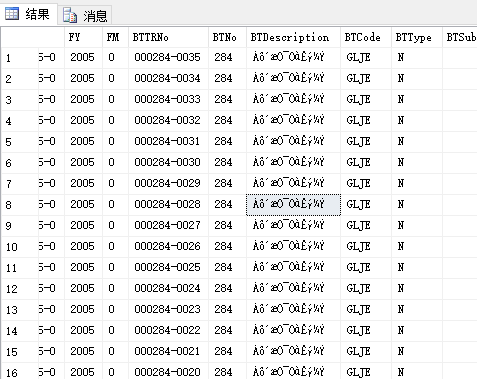The height and width of the screenshot is (379, 477).
Task: Click cell 000284-0030 in BTTRNo column
Action: [x=168, y=163]
